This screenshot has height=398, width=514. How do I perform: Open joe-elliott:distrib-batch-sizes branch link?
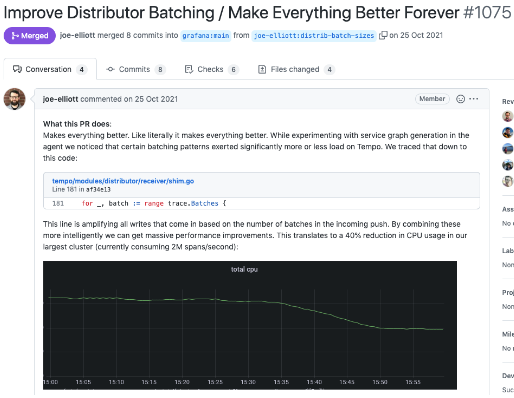tap(314, 35)
